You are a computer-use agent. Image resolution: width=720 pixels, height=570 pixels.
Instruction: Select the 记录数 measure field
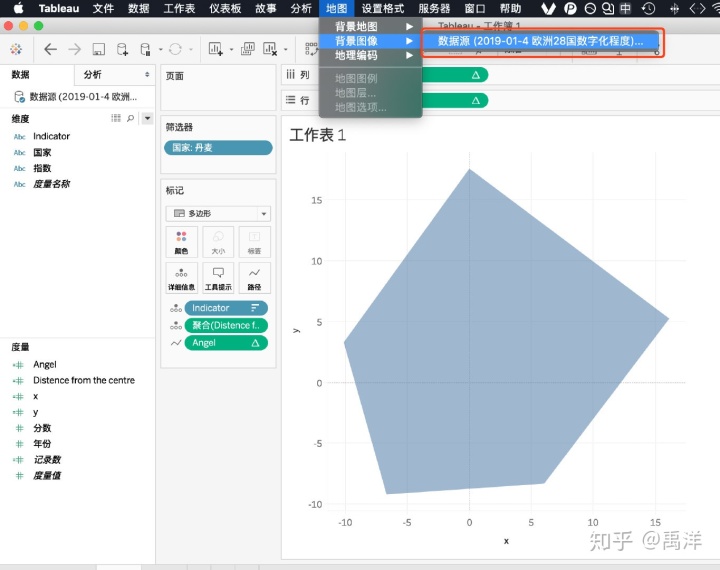coord(47,459)
